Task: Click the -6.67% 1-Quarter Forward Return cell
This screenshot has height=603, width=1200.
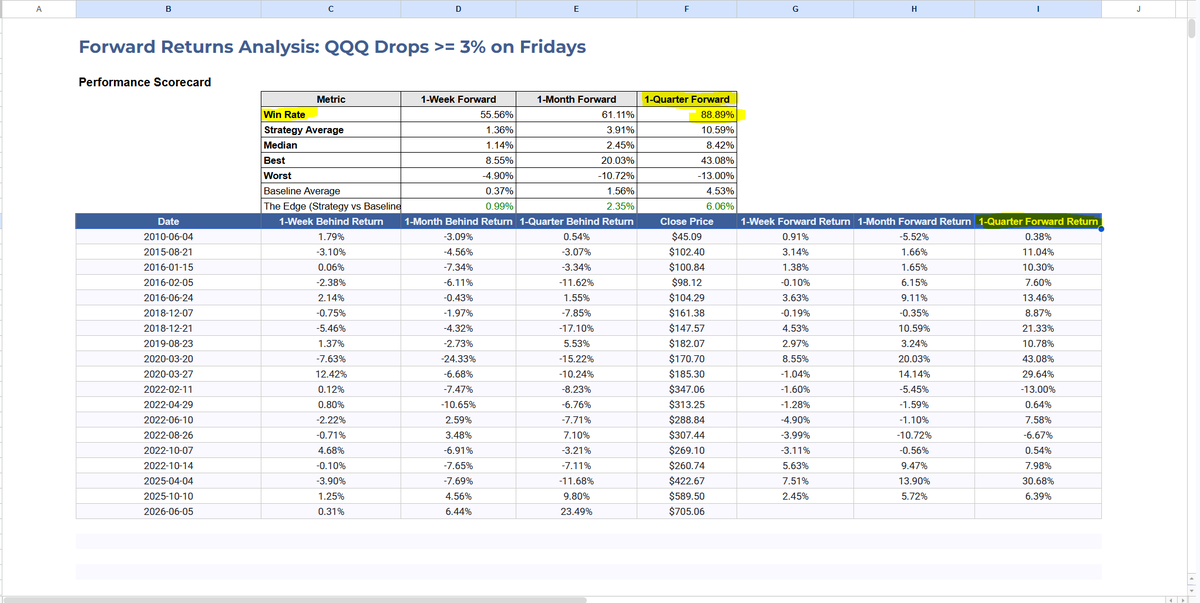Action: 1038,435
